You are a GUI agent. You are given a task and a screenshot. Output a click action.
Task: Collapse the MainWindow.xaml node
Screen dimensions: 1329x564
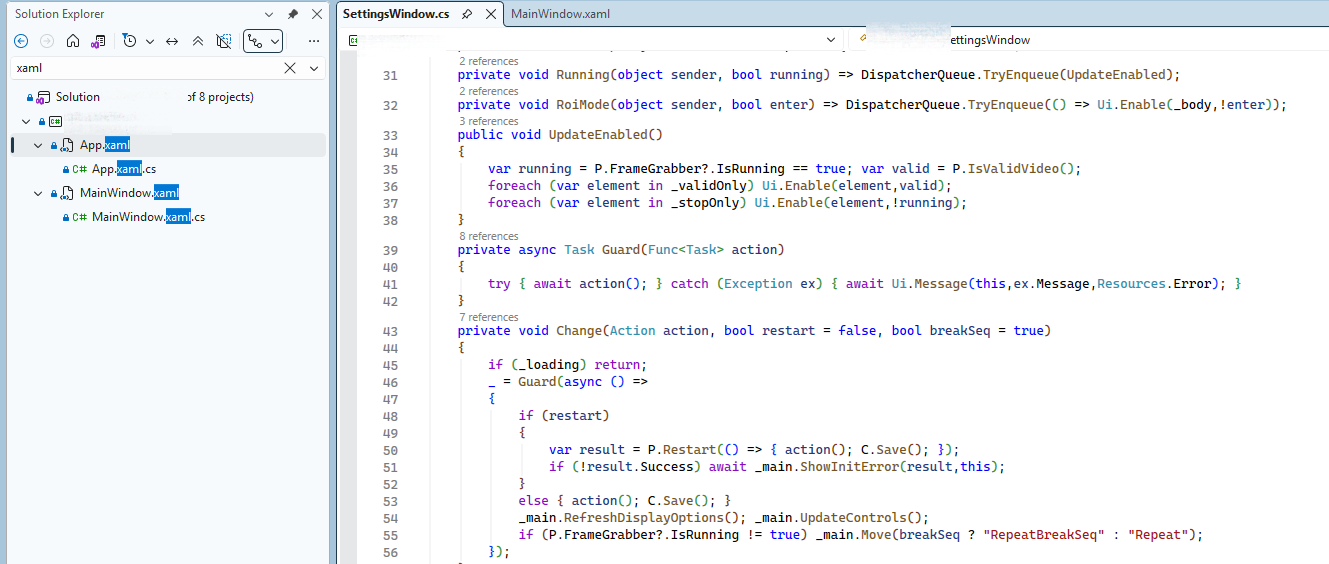click(38, 193)
